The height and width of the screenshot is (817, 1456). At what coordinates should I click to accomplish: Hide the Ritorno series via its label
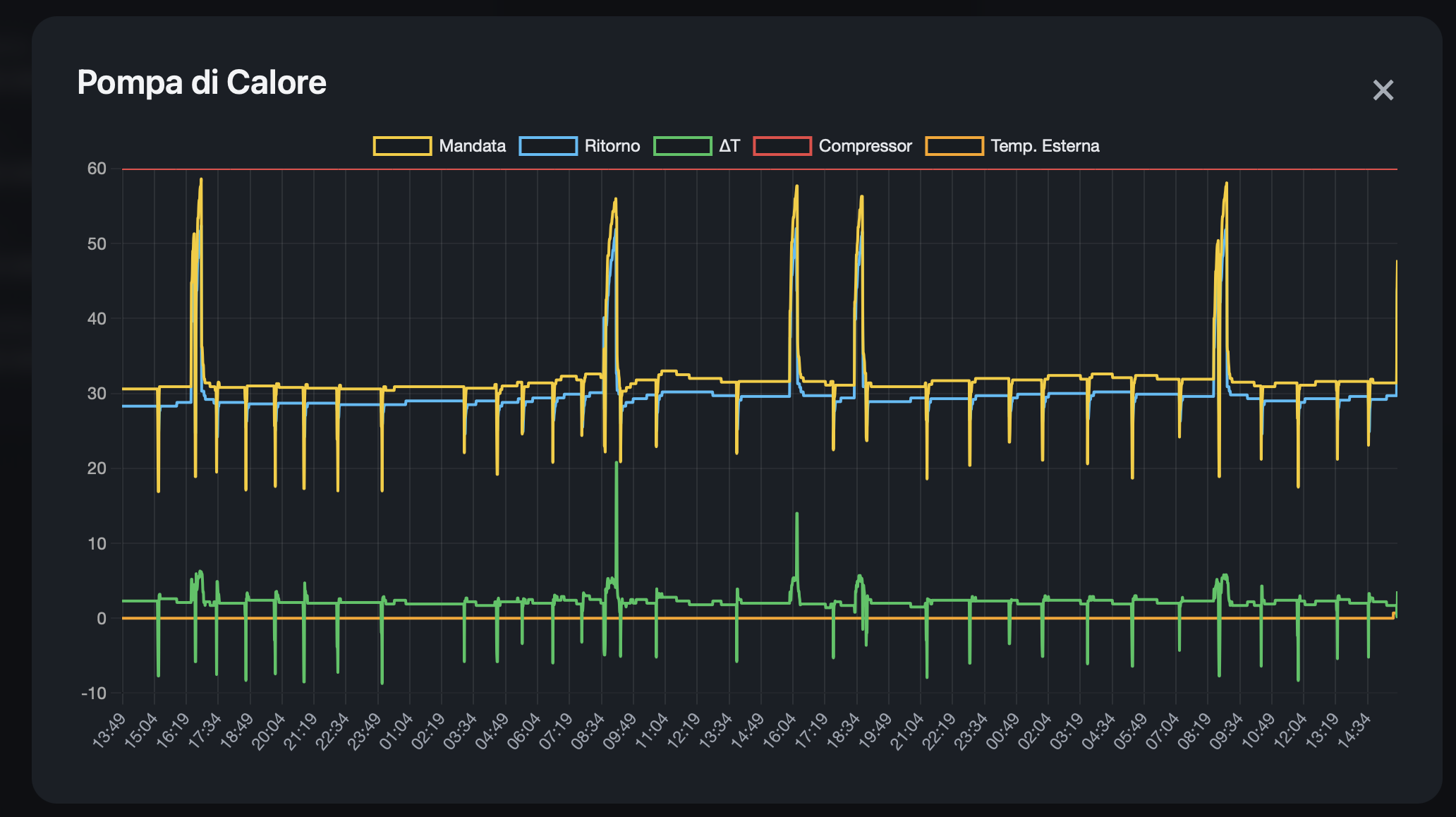612,146
